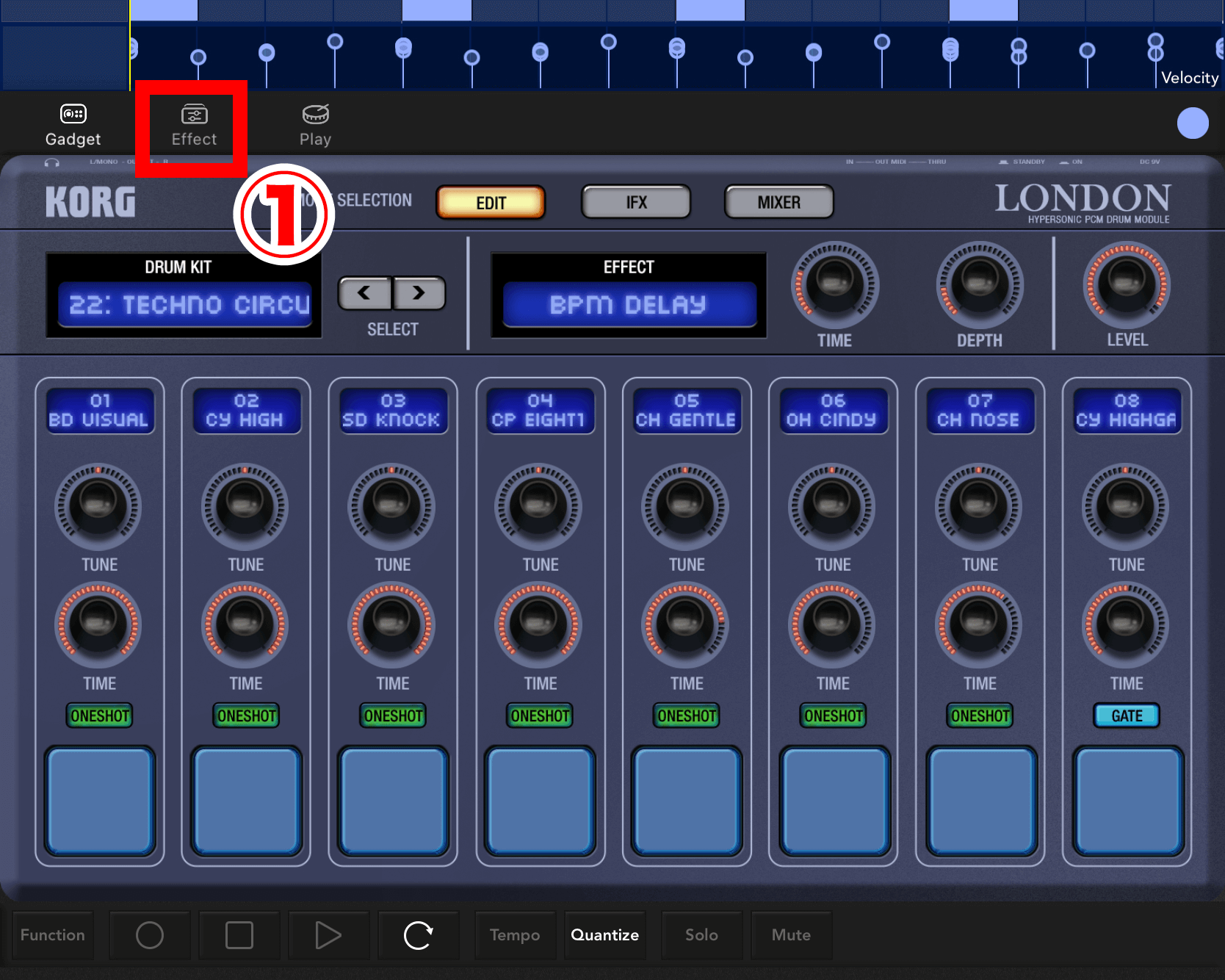Trigger the 05 CH GENTLE drum pad
This screenshot has height=980, width=1225.
[687, 801]
